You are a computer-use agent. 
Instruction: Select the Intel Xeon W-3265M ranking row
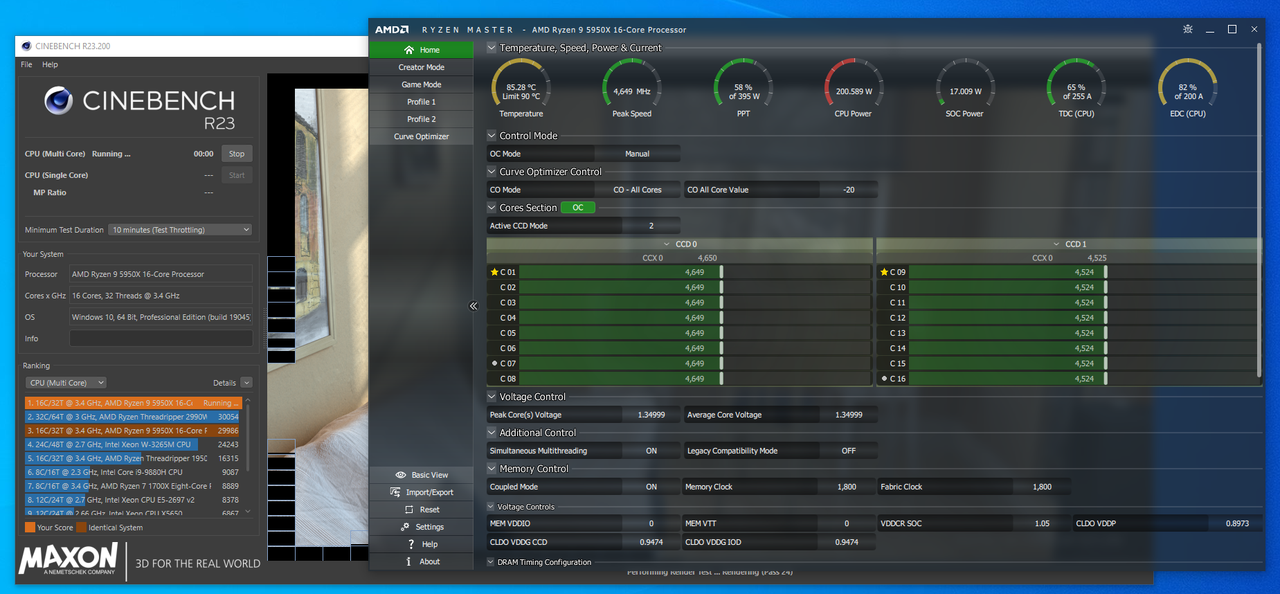133,444
